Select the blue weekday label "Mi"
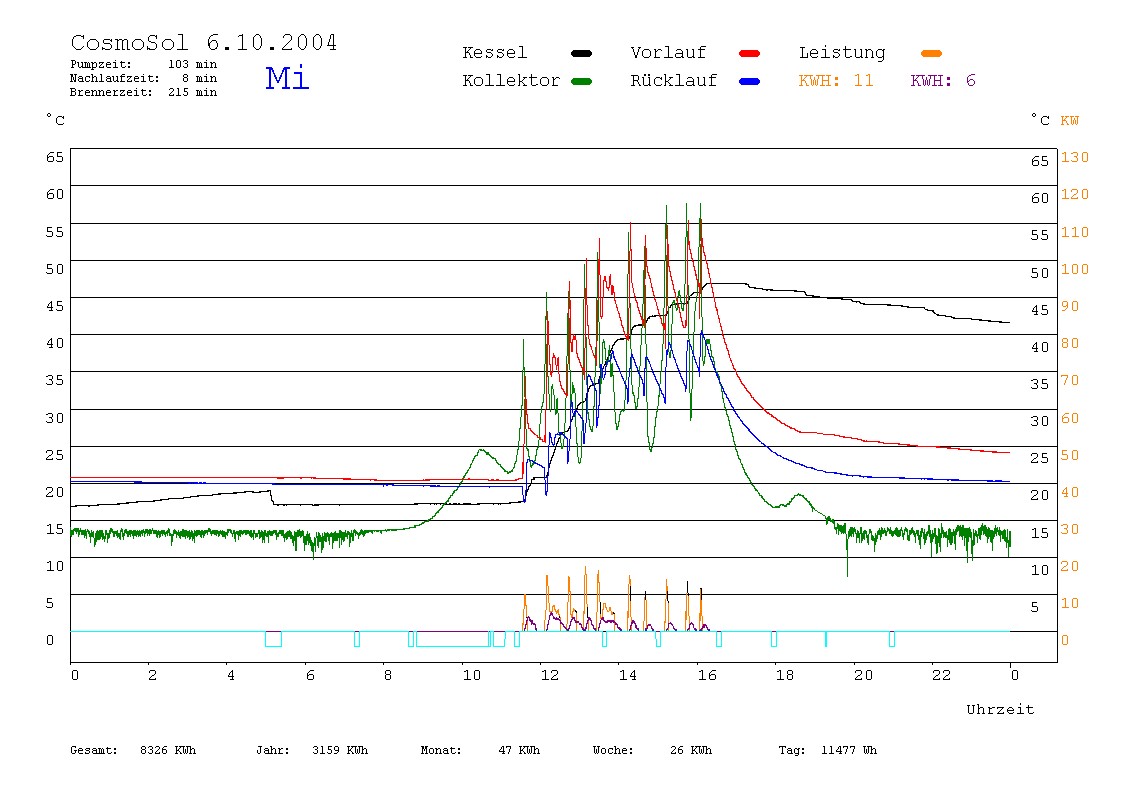The width and height of the screenshot is (1148, 812). click(287, 78)
